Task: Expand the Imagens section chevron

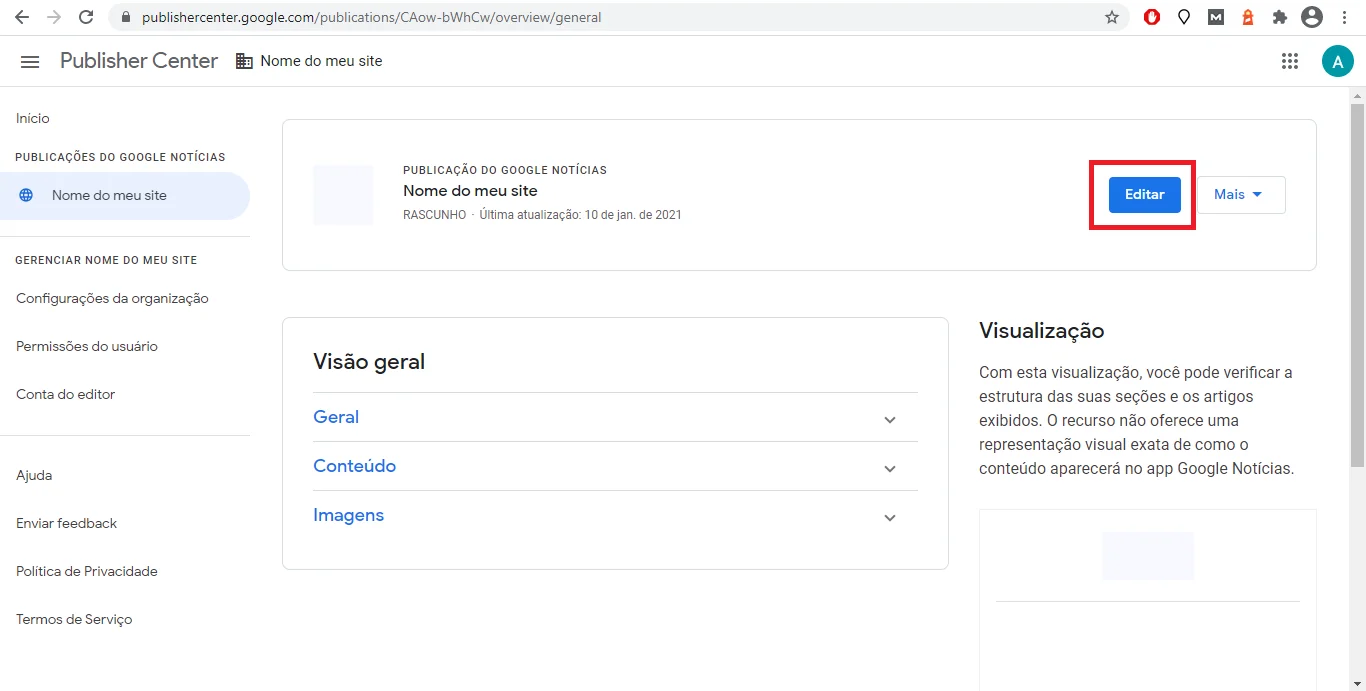Action: 890,518
